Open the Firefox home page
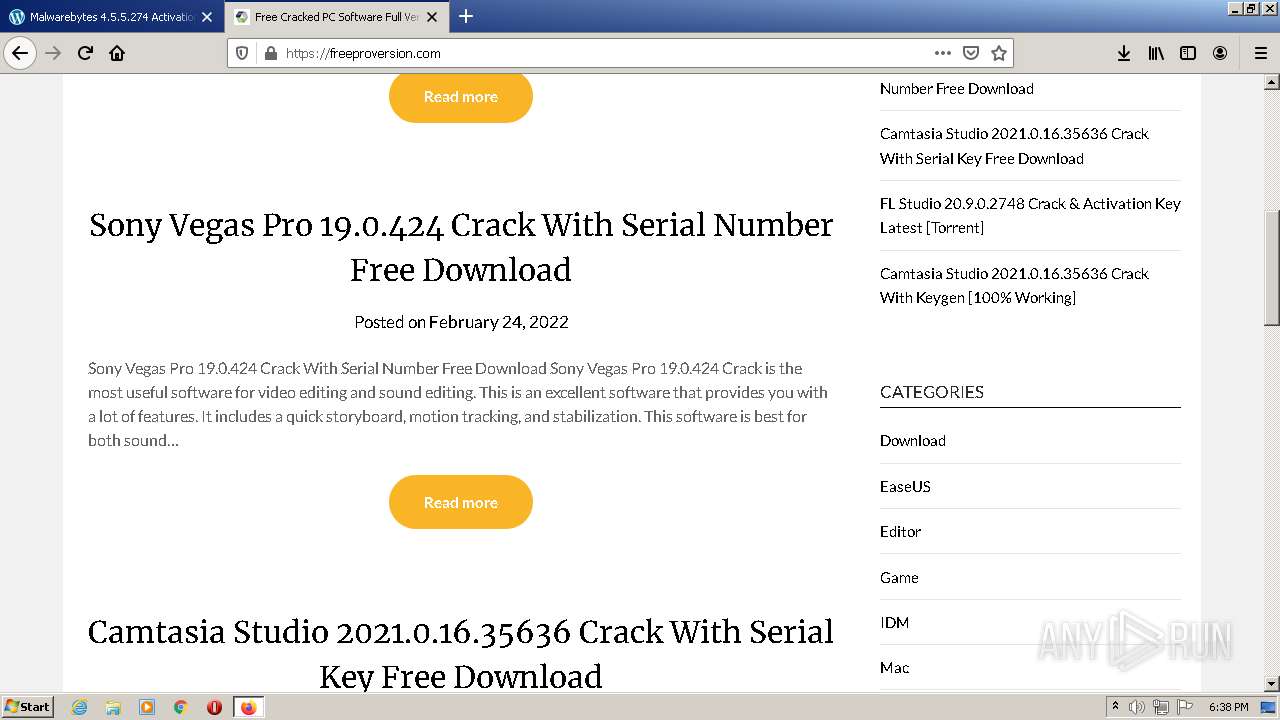This screenshot has width=1280, height=720. (117, 53)
